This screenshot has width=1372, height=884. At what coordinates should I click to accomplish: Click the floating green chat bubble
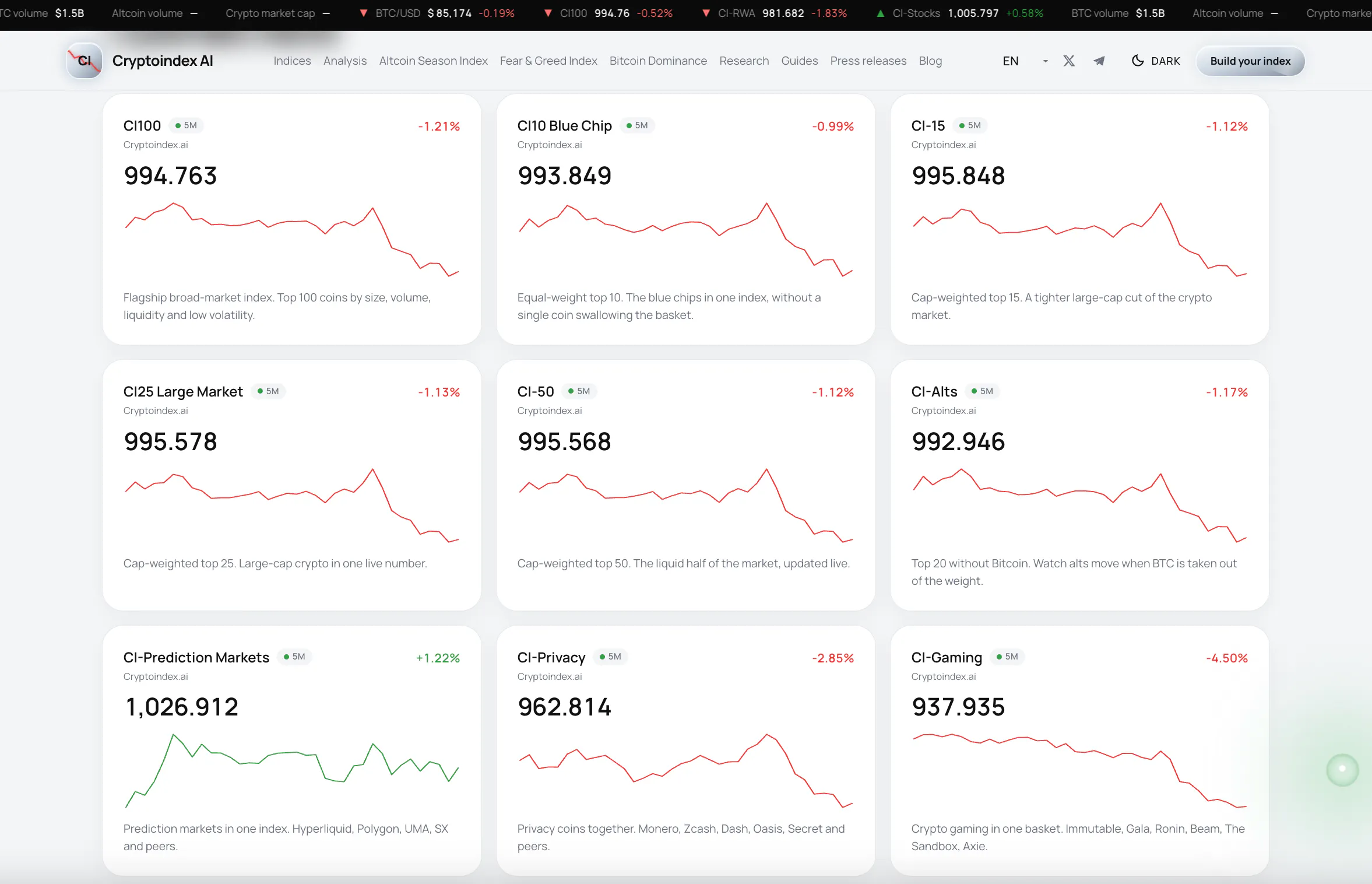tap(1342, 769)
